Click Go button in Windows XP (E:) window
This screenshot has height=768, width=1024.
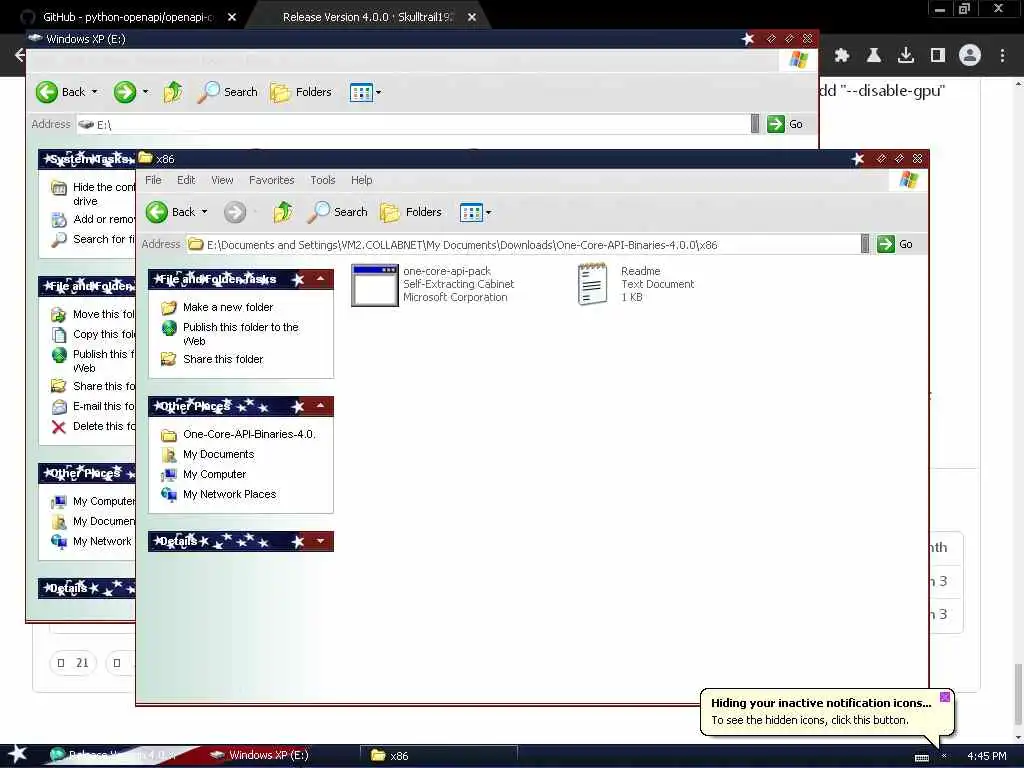785,124
